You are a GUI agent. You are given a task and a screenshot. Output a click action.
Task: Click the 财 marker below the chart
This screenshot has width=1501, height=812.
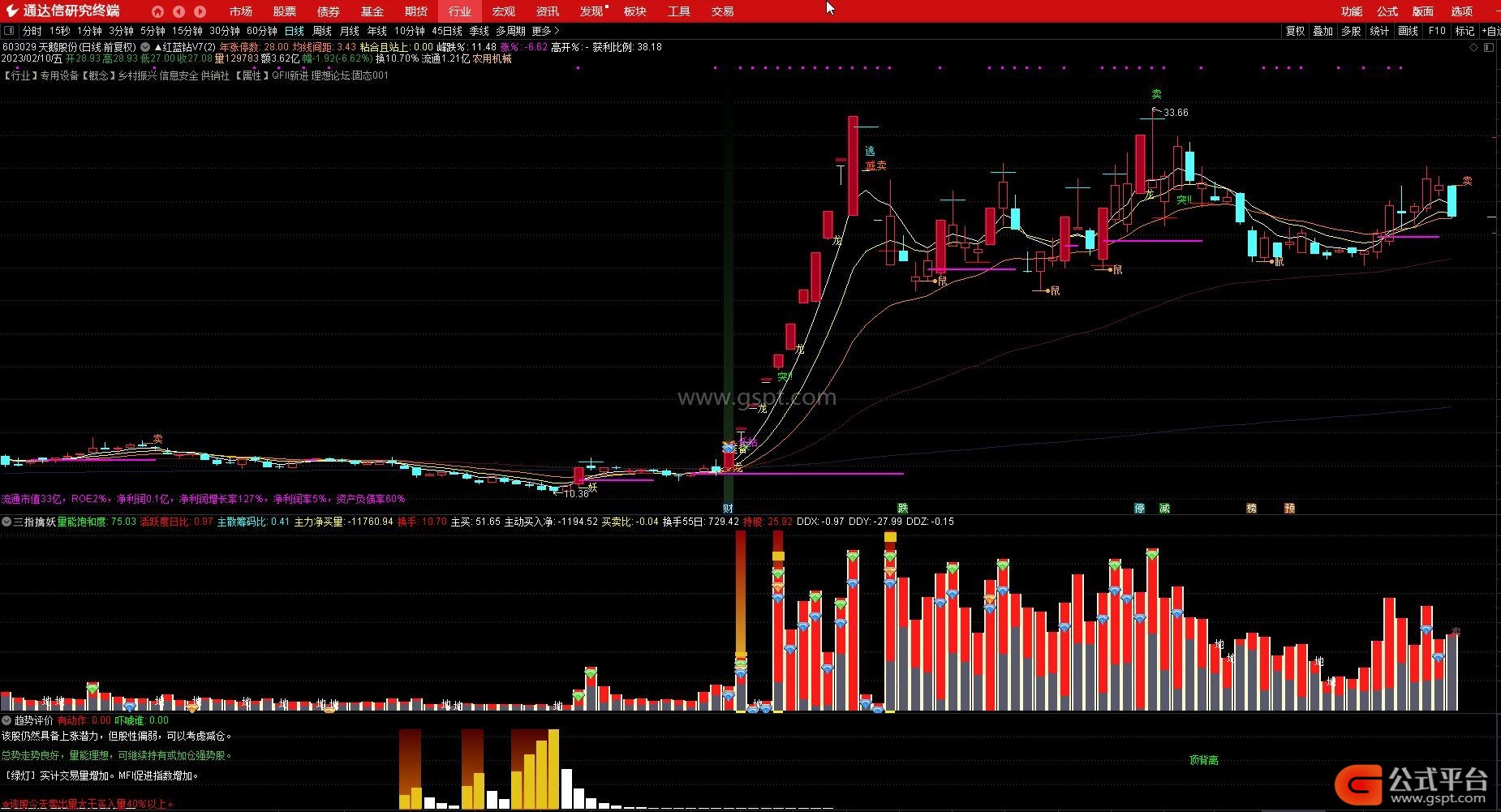pos(728,509)
